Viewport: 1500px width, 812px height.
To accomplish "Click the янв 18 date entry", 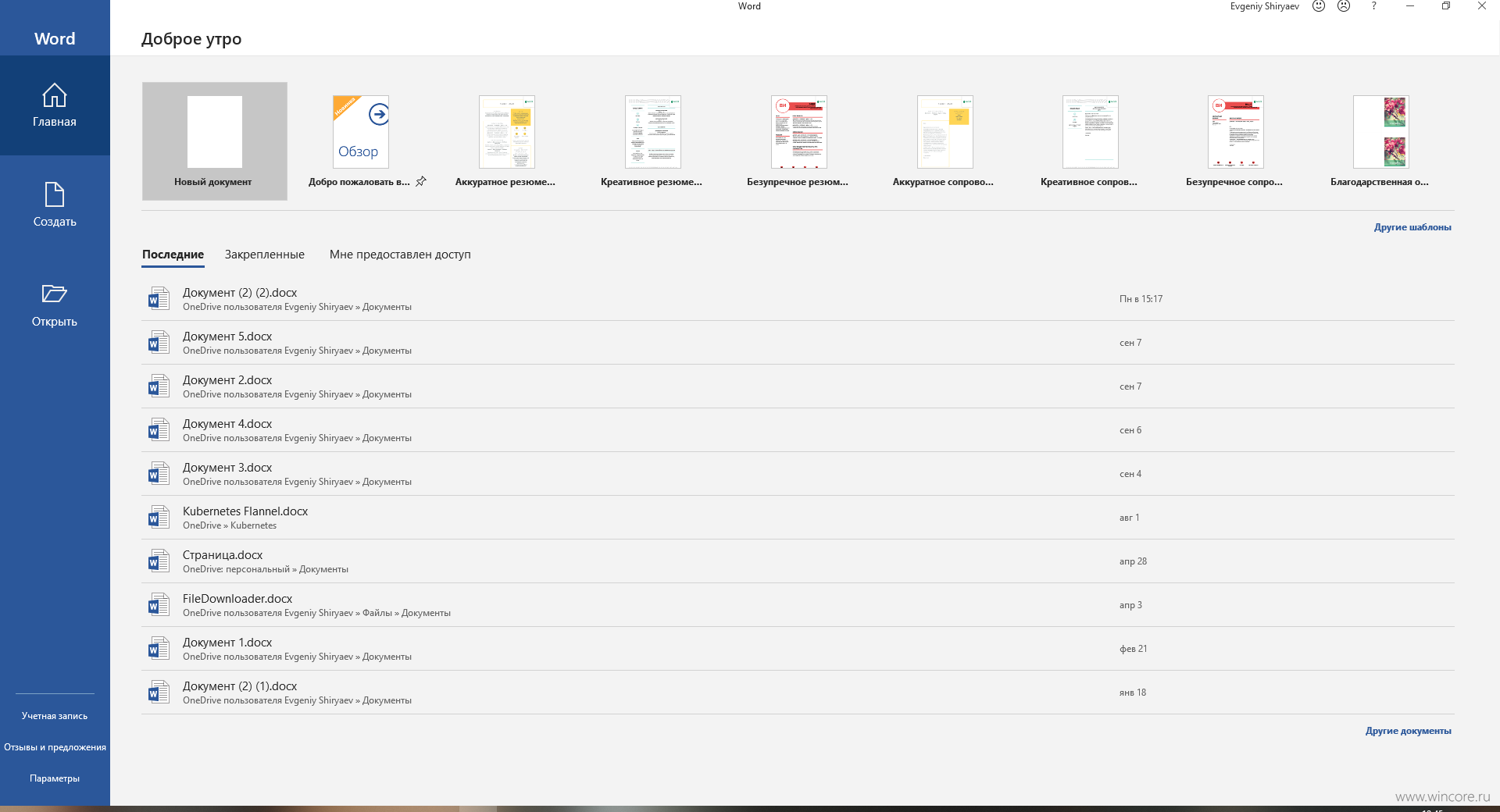I will click(x=1133, y=693).
